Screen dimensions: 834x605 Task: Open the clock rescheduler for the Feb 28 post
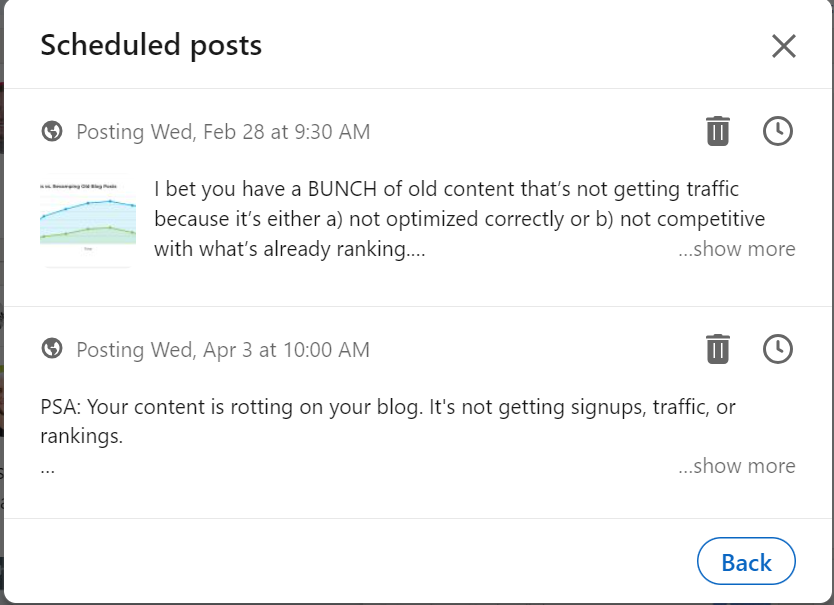click(777, 130)
